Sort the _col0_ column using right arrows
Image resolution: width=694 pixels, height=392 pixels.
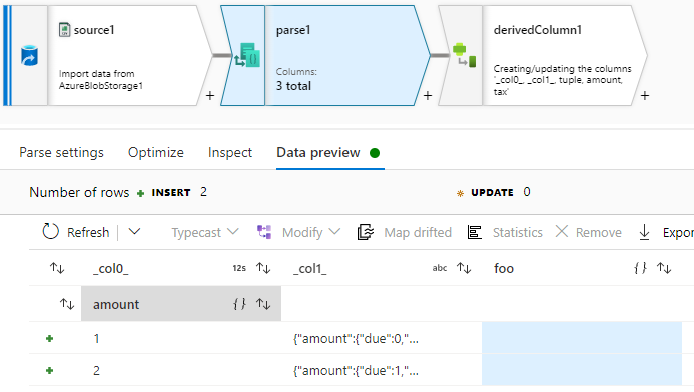pos(263,268)
